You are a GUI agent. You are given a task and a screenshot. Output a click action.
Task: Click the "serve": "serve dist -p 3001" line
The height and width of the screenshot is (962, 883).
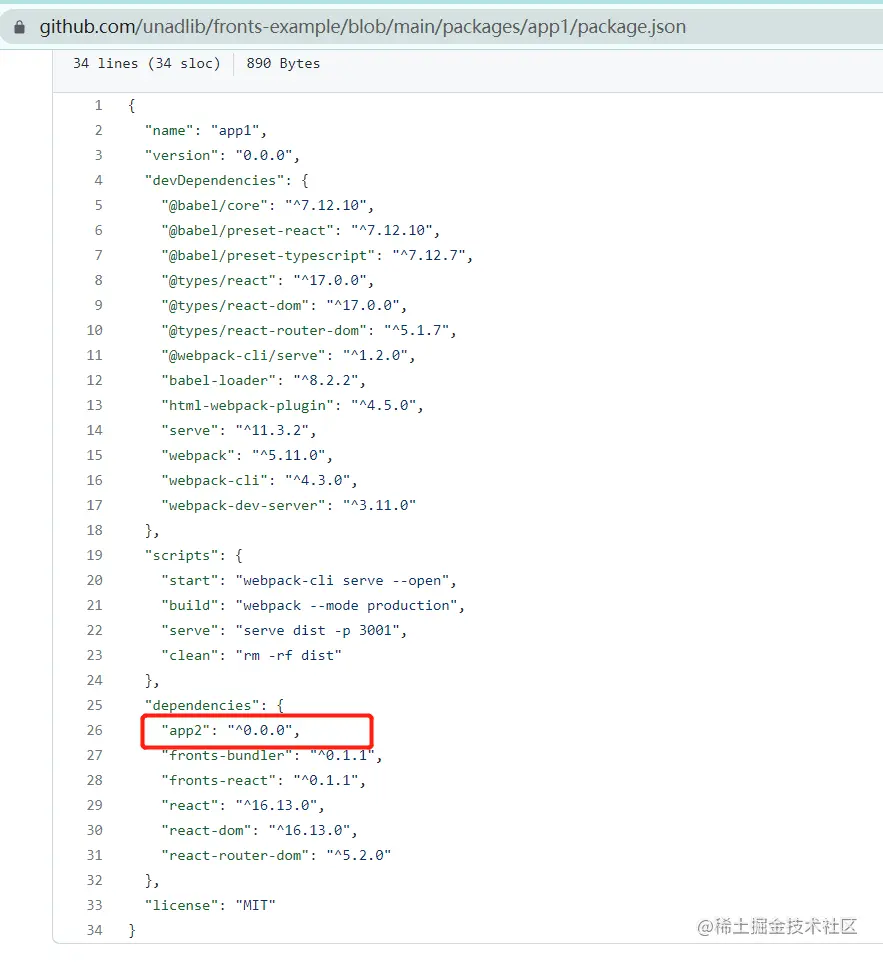pyautogui.click(x=284, y=631)
